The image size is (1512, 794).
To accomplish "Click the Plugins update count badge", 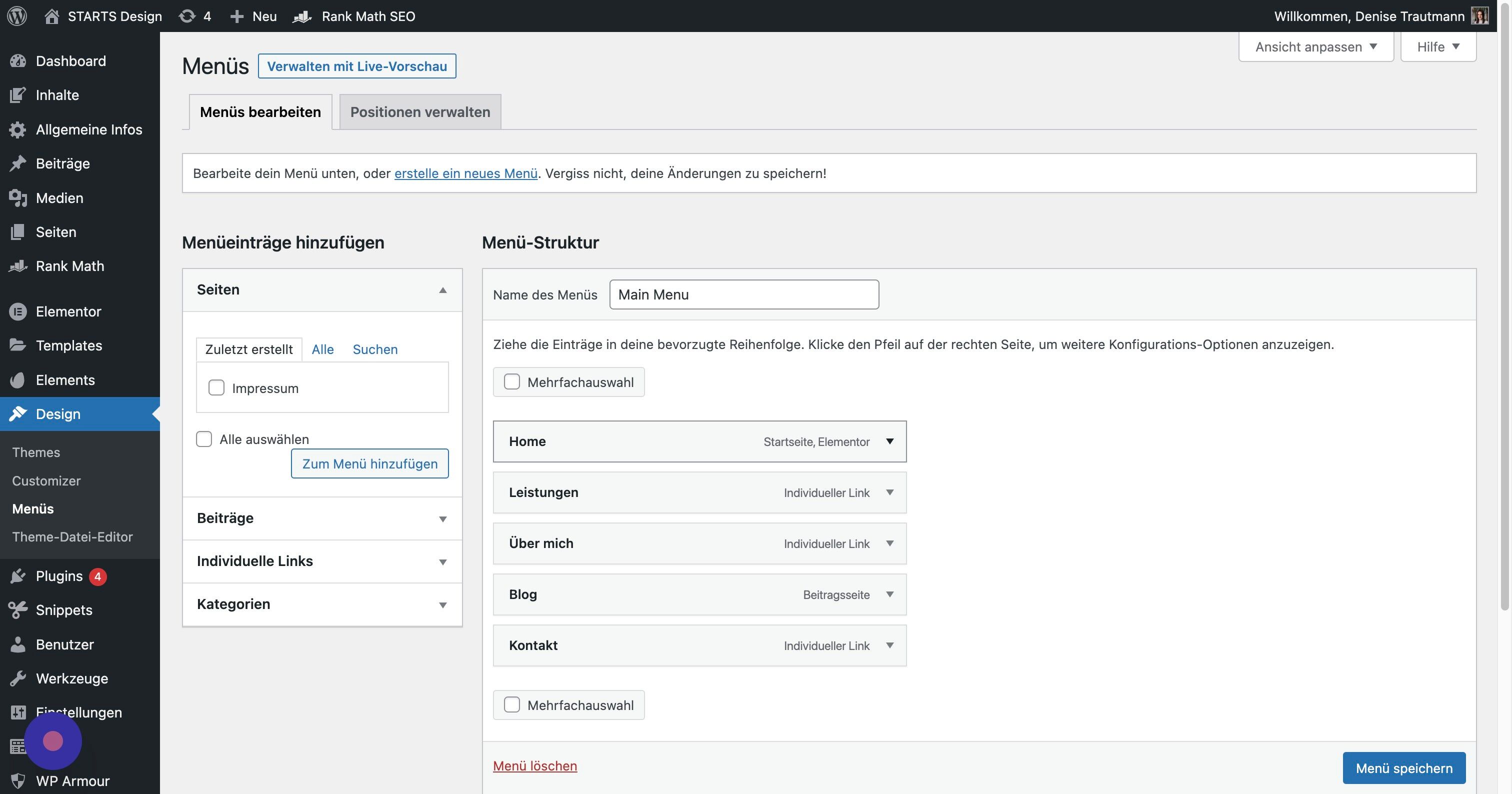I will point(97,576).
